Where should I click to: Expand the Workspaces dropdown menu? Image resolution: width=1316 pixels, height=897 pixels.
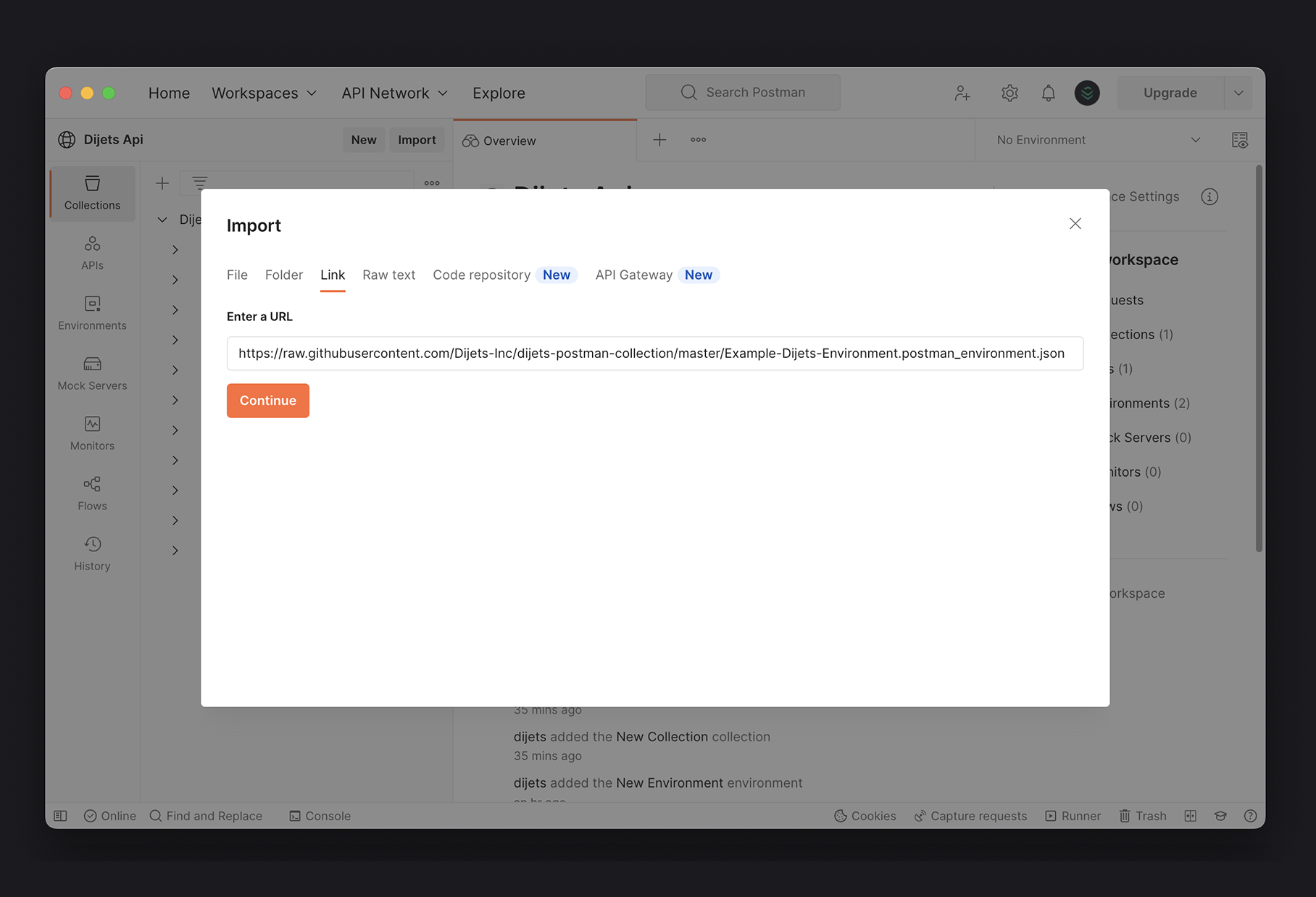coord(264,93)
